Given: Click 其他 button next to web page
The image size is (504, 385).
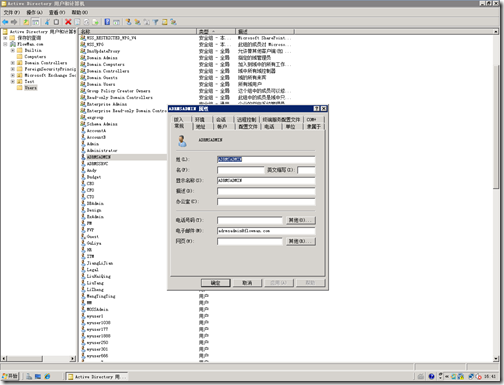Looking at the screenshot, I should coord(300,241).
